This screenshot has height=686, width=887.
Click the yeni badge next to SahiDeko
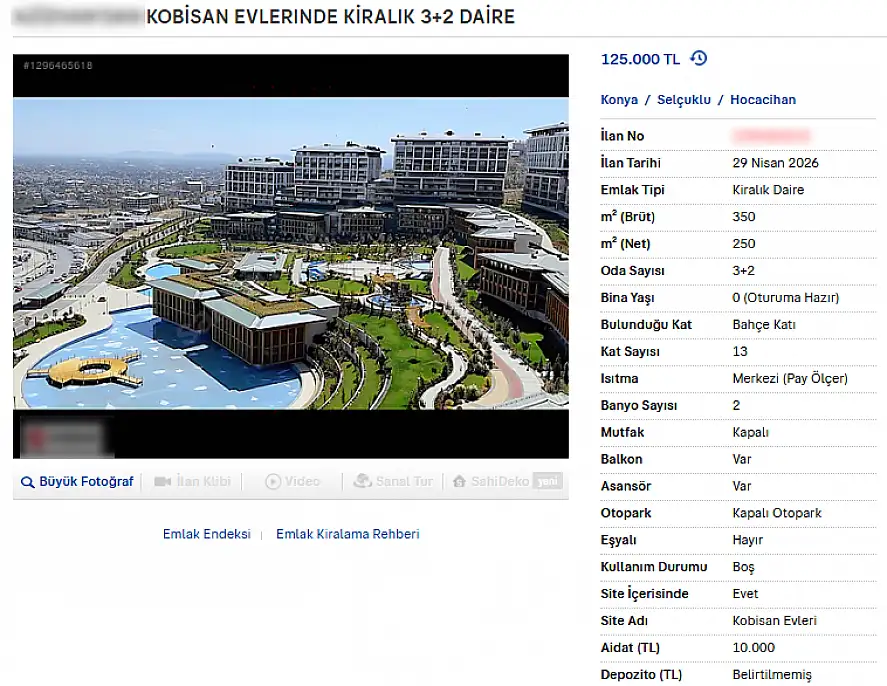(548, 481)
